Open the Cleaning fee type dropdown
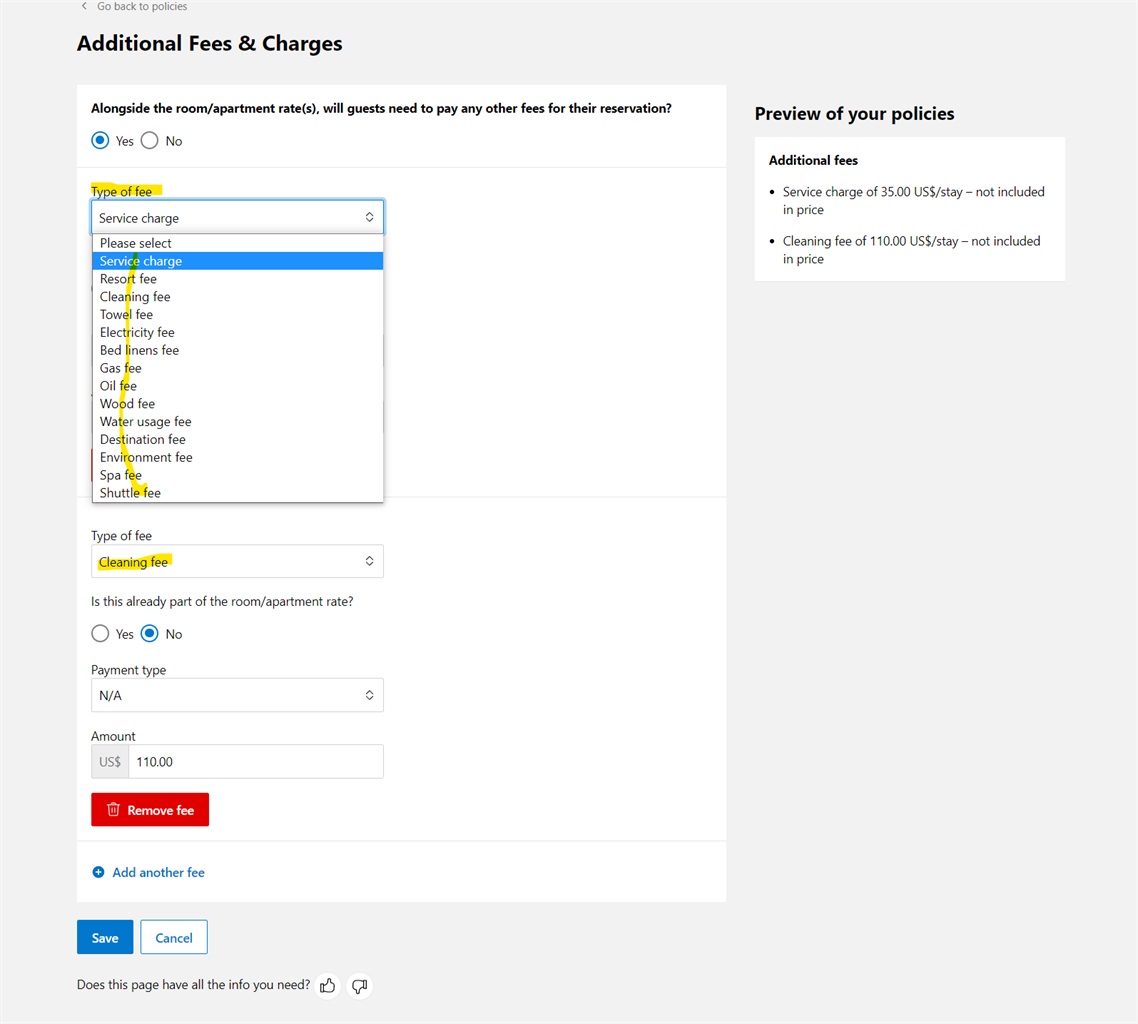 (237, 562)
